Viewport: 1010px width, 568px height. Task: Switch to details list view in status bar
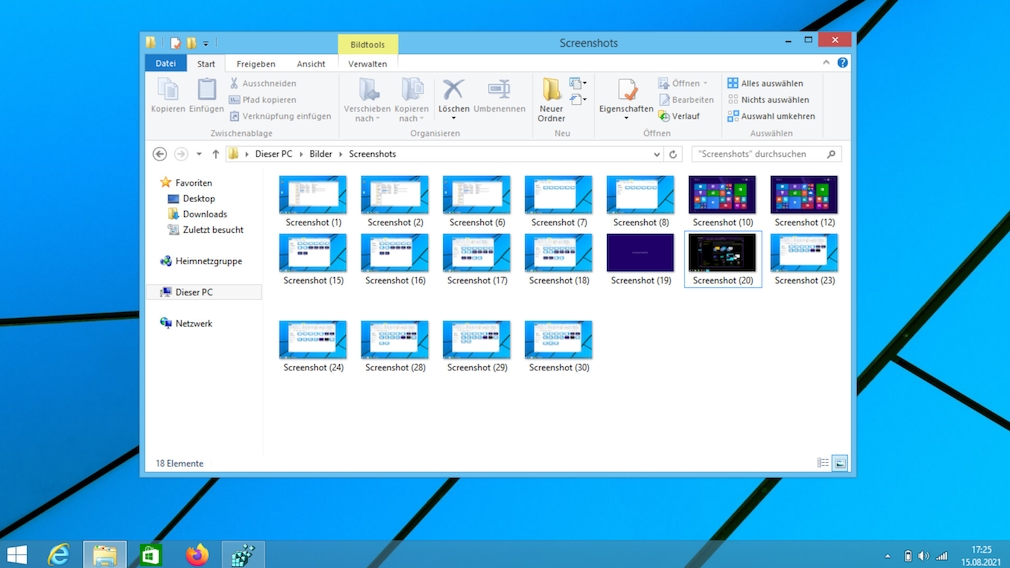coord(823,464)
